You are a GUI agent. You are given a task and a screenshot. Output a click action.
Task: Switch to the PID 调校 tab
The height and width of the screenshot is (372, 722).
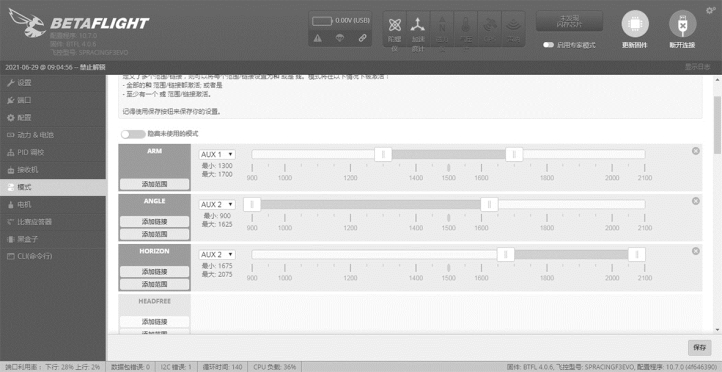(53, 152)
